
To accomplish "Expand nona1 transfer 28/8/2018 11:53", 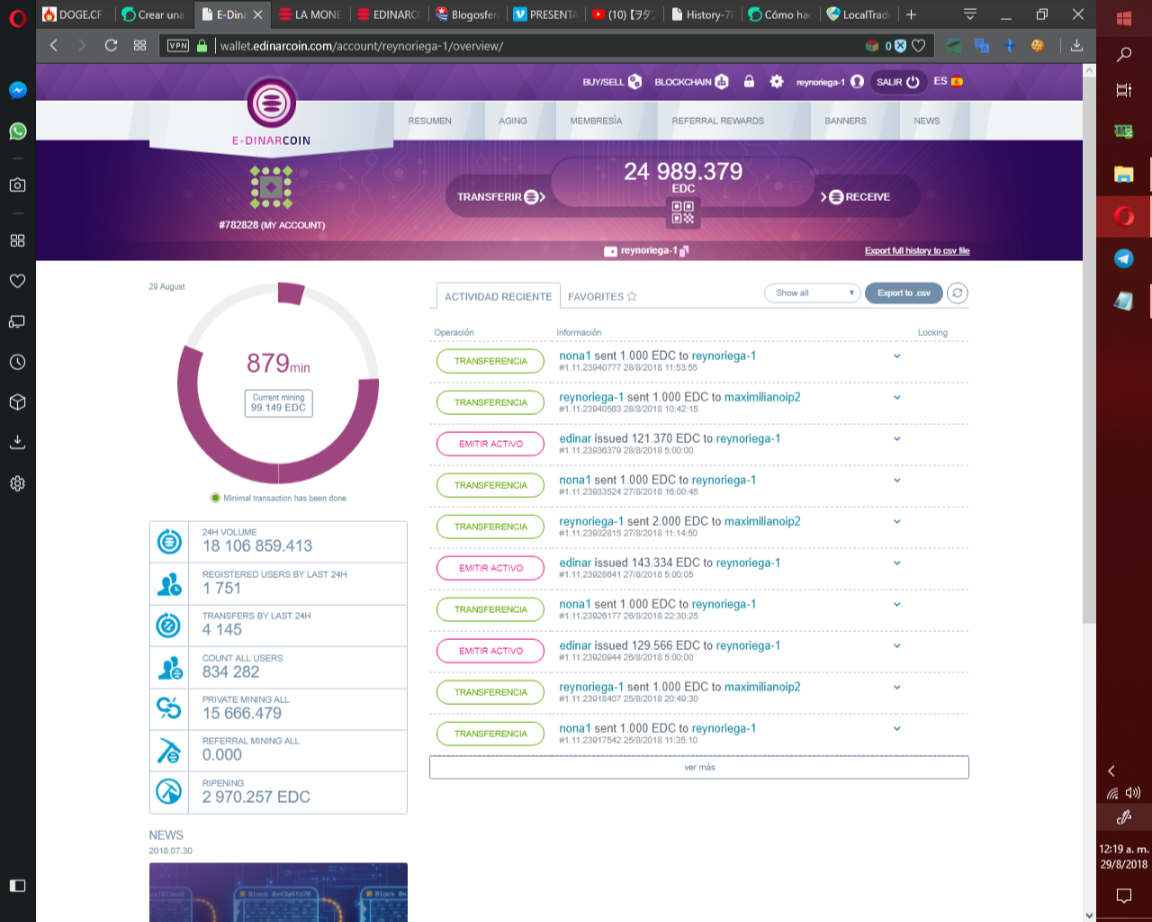I will (897, 356).
